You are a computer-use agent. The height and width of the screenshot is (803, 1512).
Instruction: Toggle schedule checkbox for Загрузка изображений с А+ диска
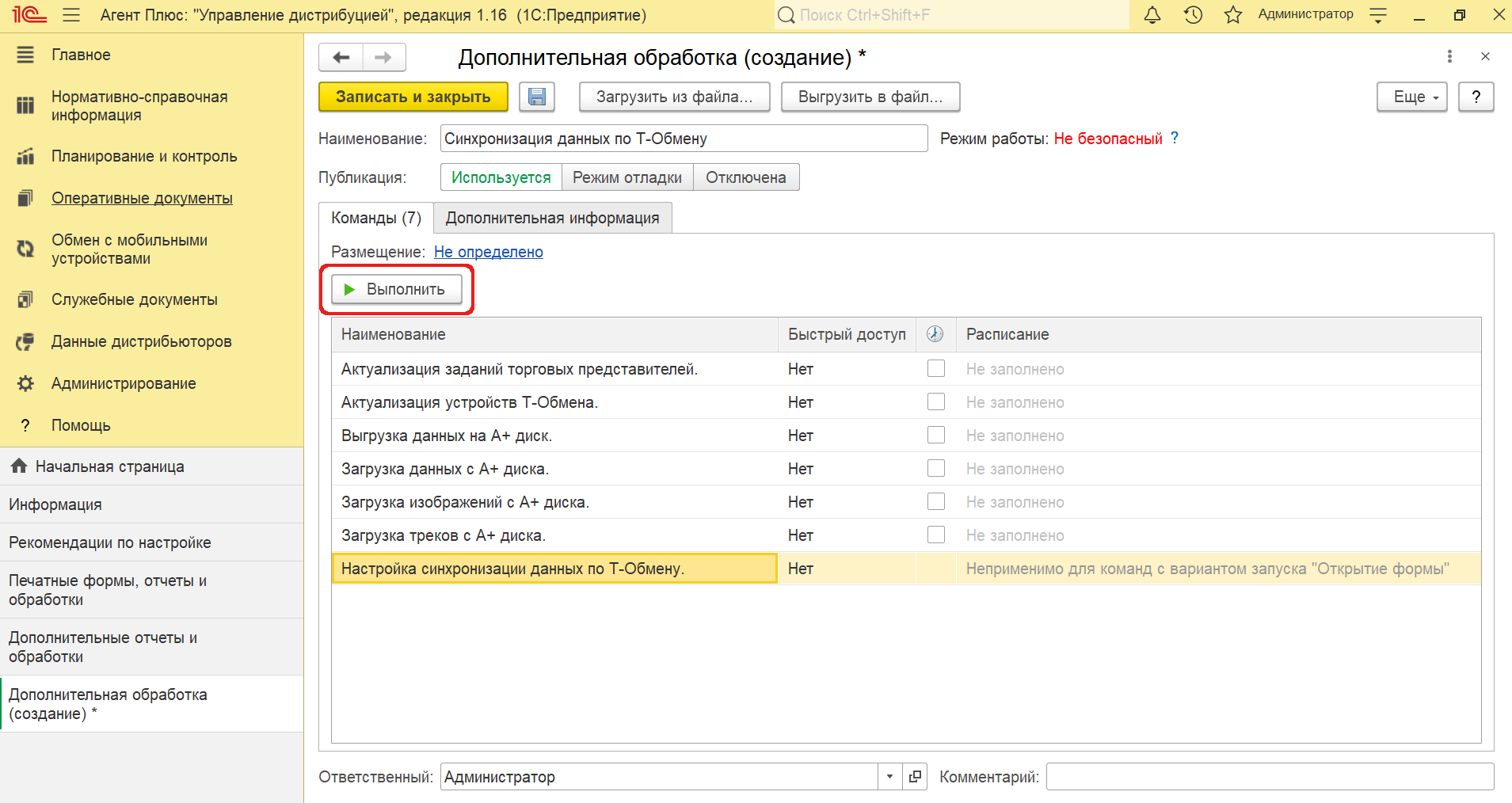click(x=936, y=501)
